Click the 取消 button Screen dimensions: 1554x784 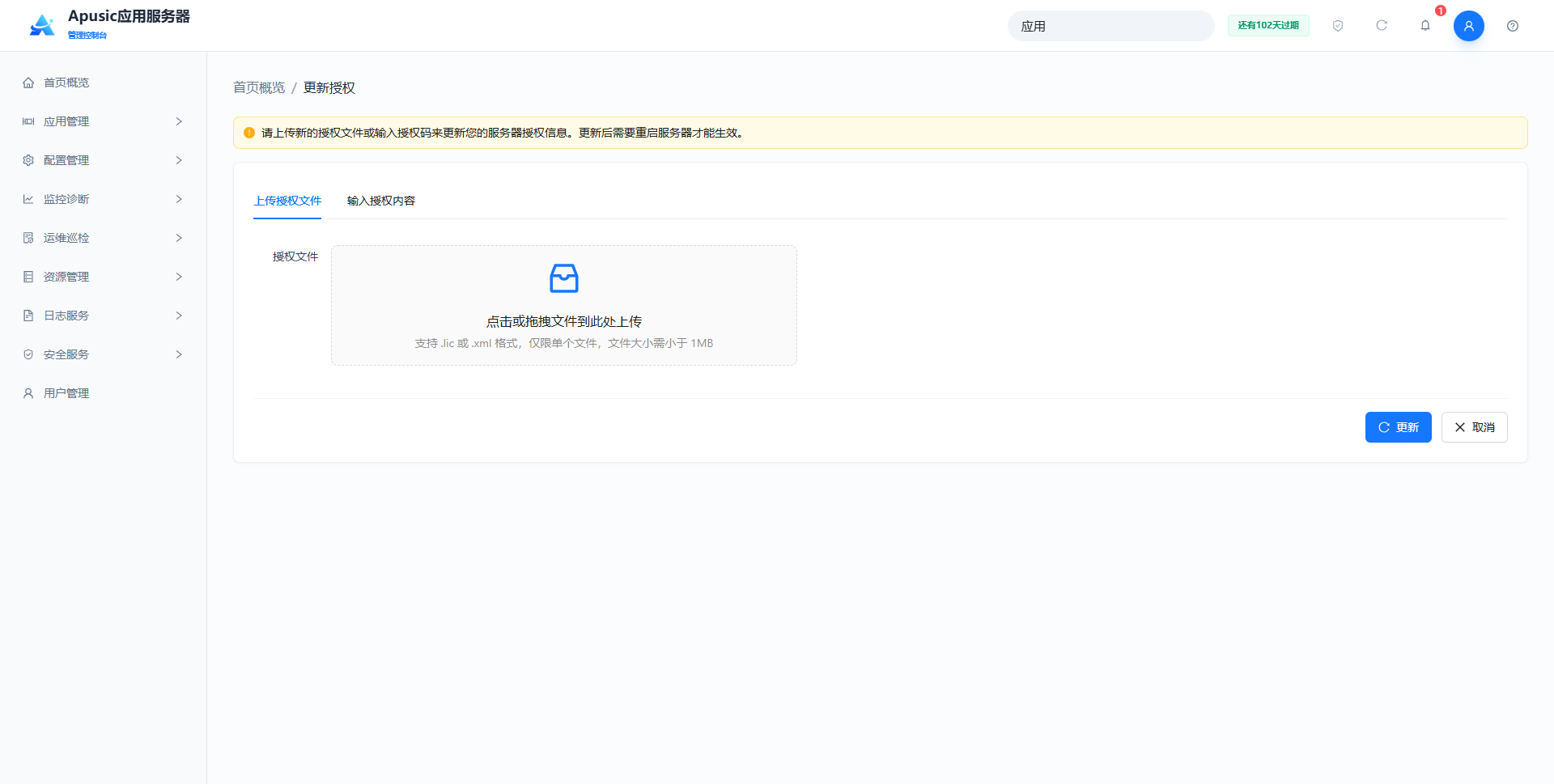1474,427
